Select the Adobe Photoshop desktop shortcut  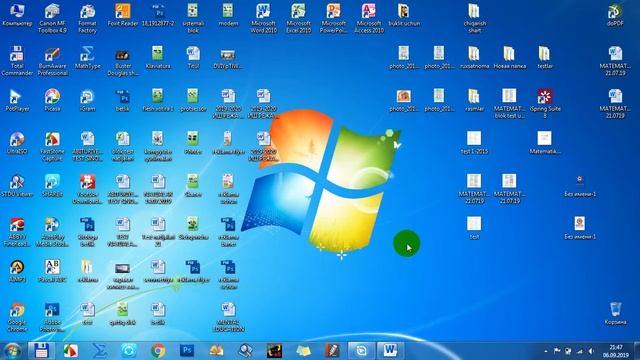coord(52,317)
